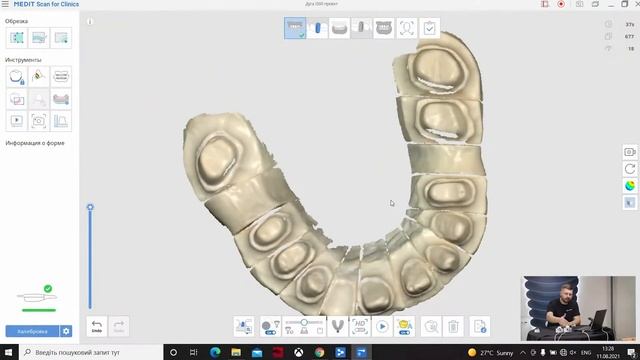Open Task View on the taskbar
640x360 pixels.
(193, 352)
